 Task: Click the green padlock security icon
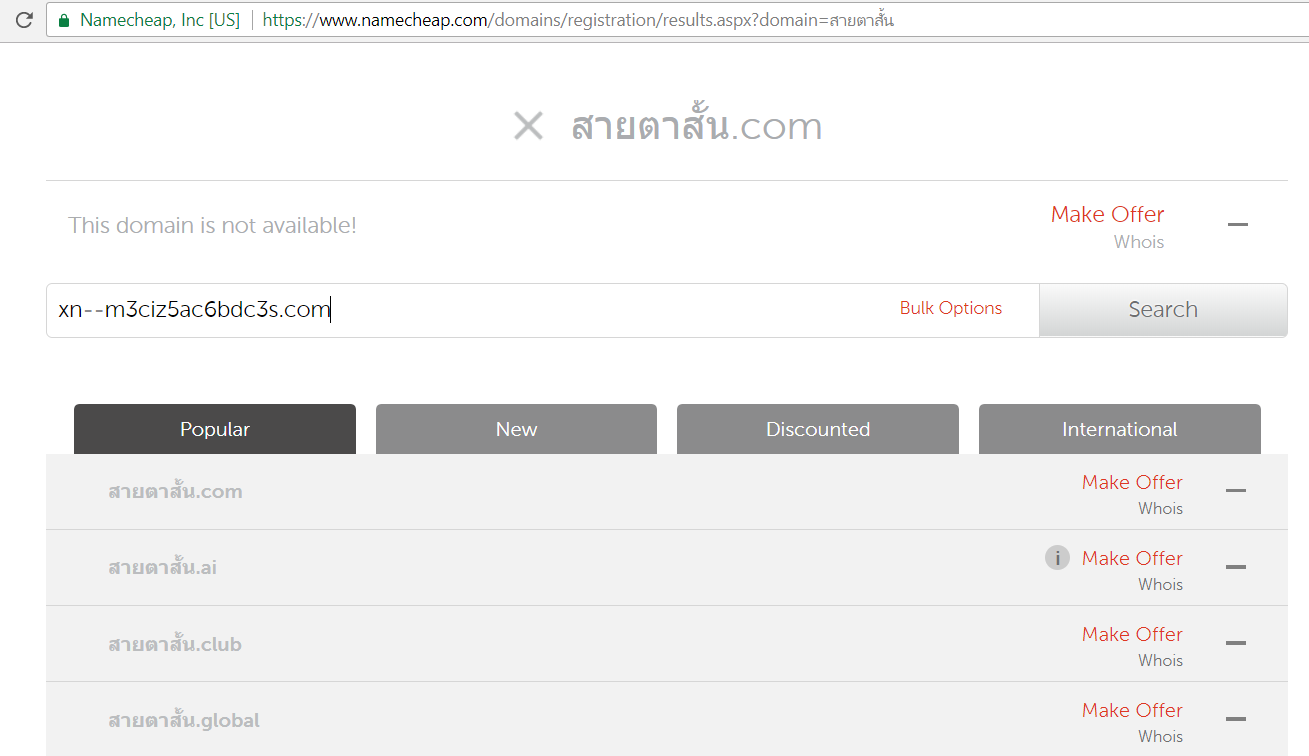click(64, 20)
